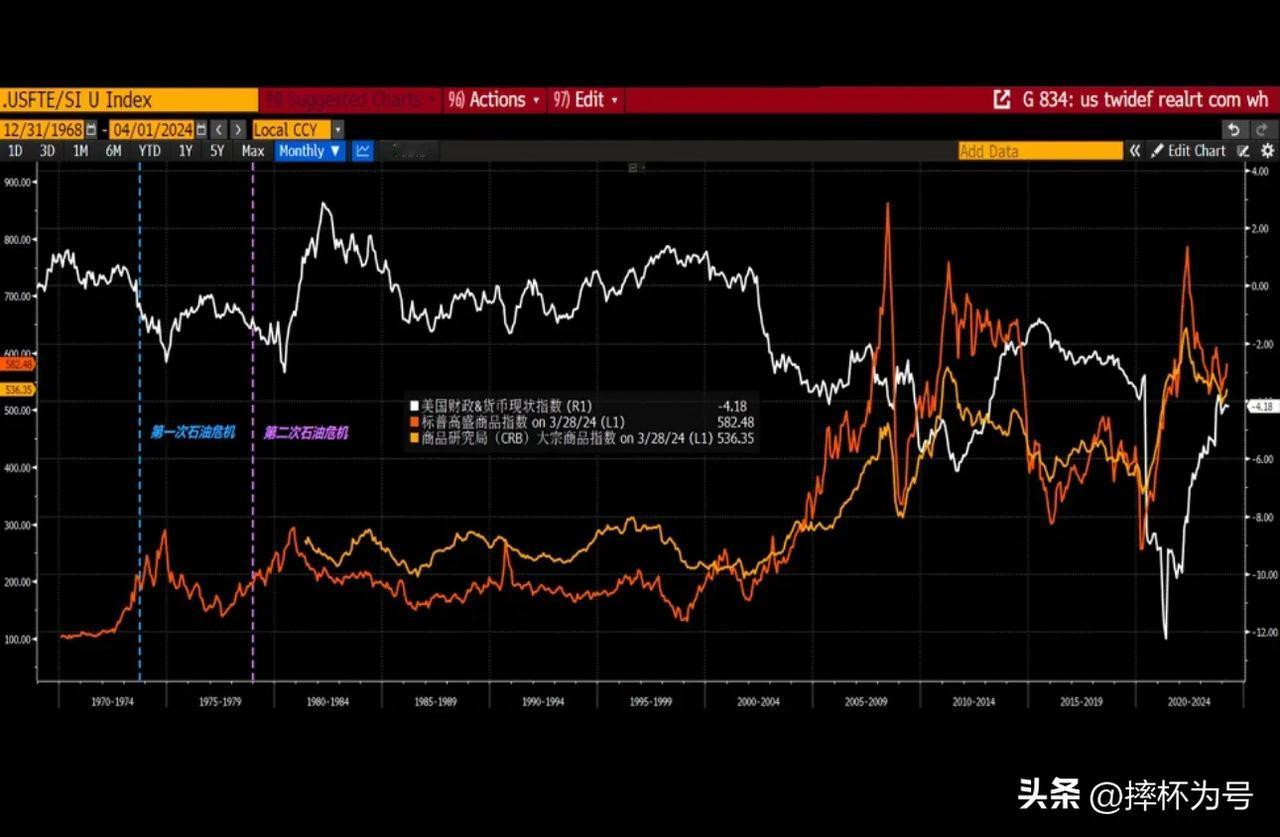1280x837 pixels.
Task: Select the 1Y range tab
Action: click(185, 151)
